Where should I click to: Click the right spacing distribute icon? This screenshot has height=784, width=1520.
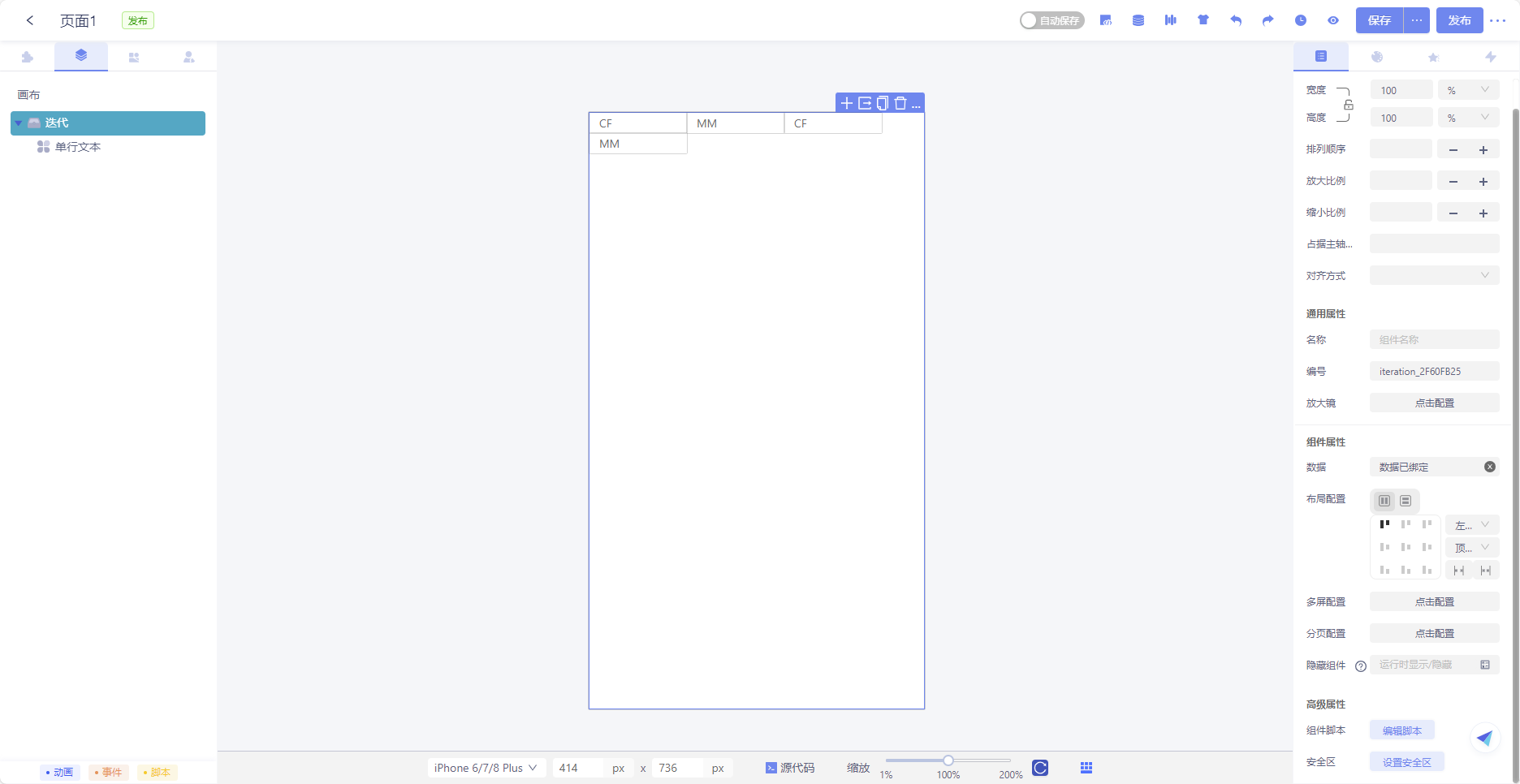(1486, 571)
